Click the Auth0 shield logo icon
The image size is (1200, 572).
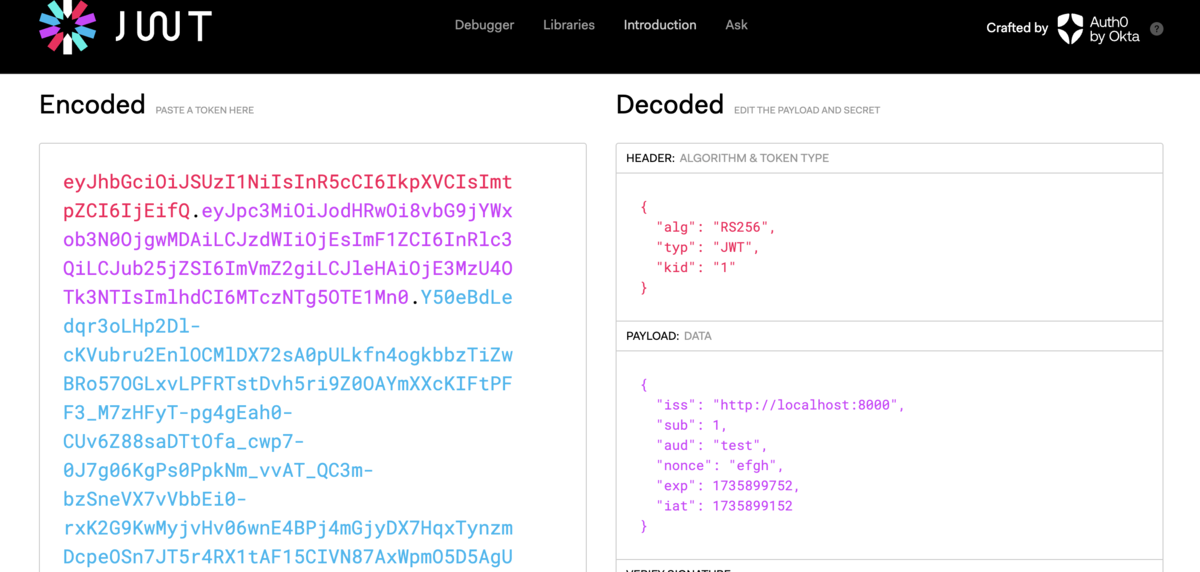(x=1070, y=28)
